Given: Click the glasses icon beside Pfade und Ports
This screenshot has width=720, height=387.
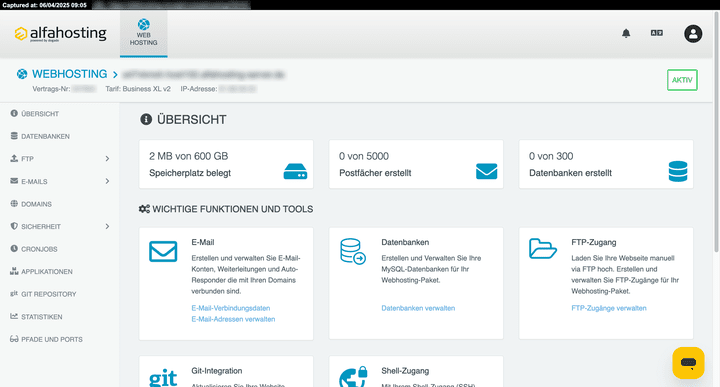Looking at the screenshot, I should click(14, 339).
